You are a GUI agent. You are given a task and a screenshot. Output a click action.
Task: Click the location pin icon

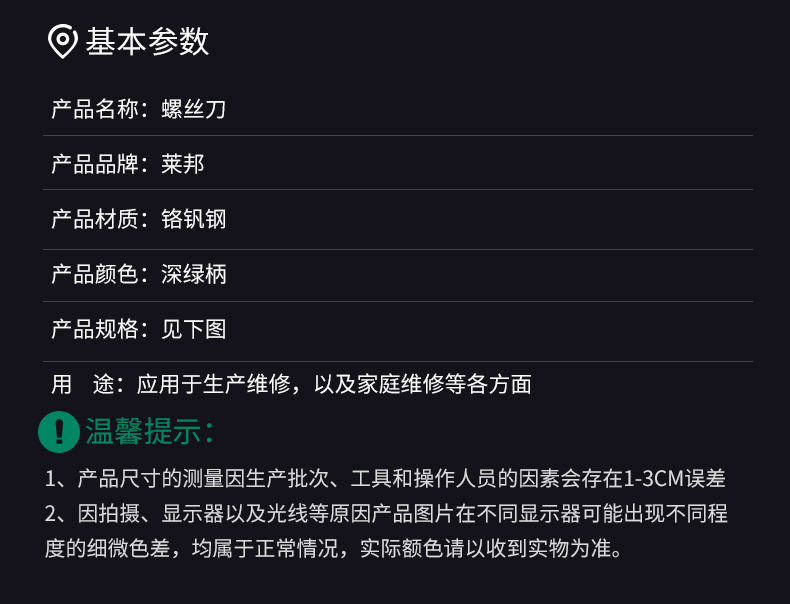(x=62, y=42)
